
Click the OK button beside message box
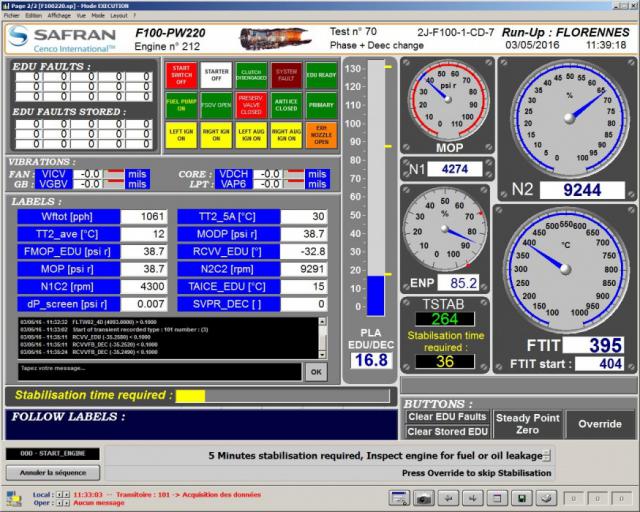click(x=316, y=372)
